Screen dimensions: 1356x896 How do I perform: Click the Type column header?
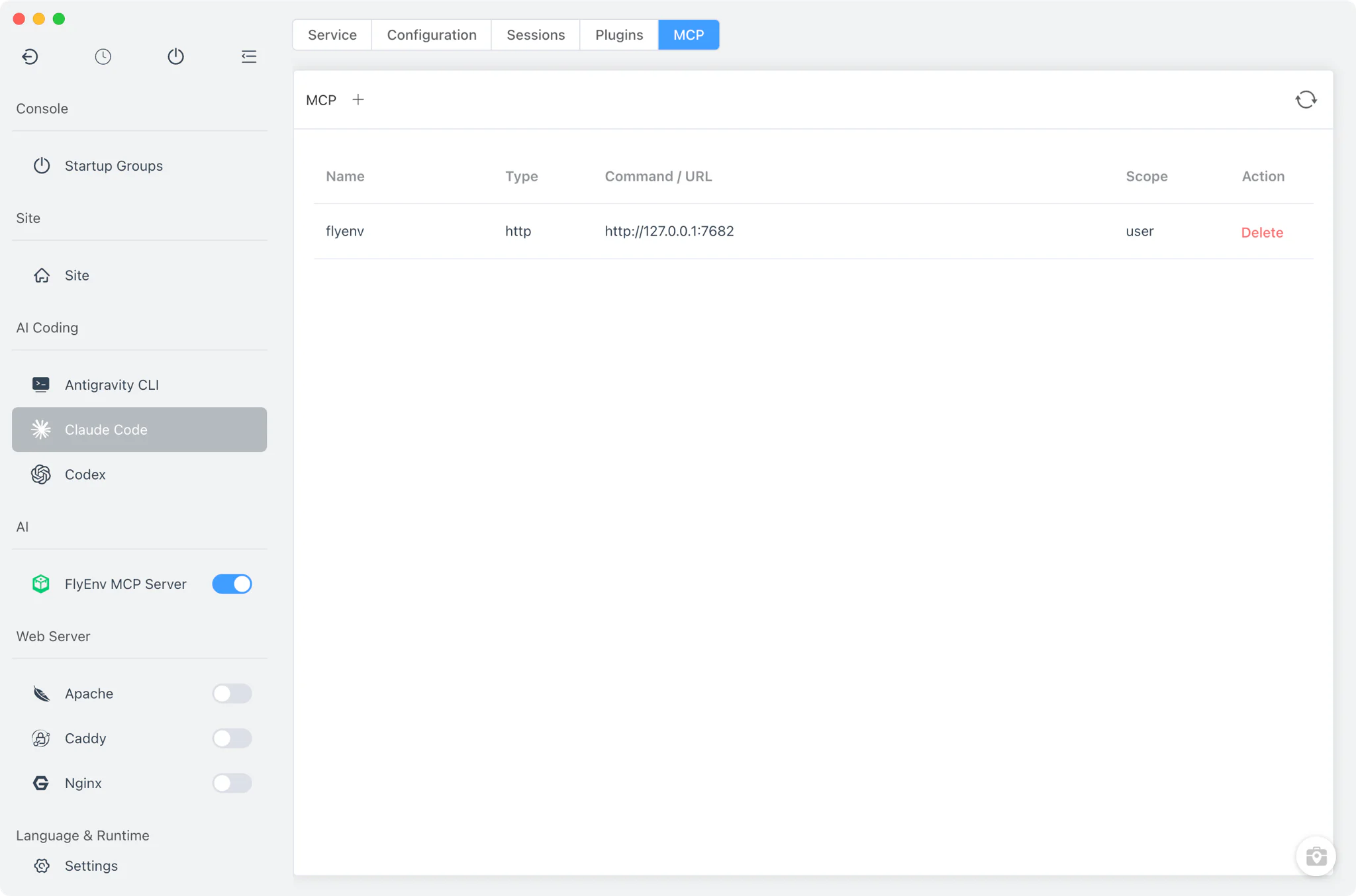[x=521, y=176]
